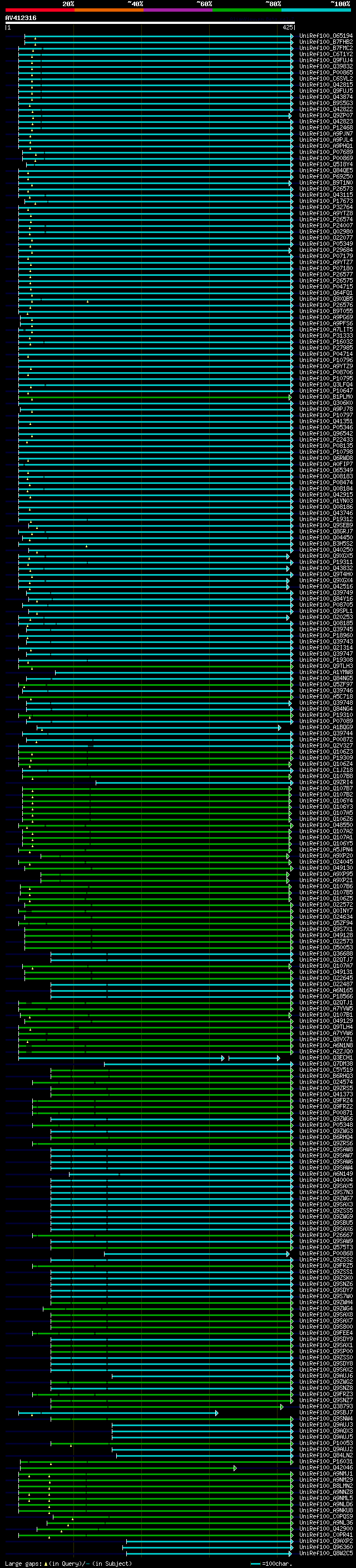This screenshot has width=356, height=1568.
Task: Select hit label UniRef100_P24007
Action: pos(325,226)
